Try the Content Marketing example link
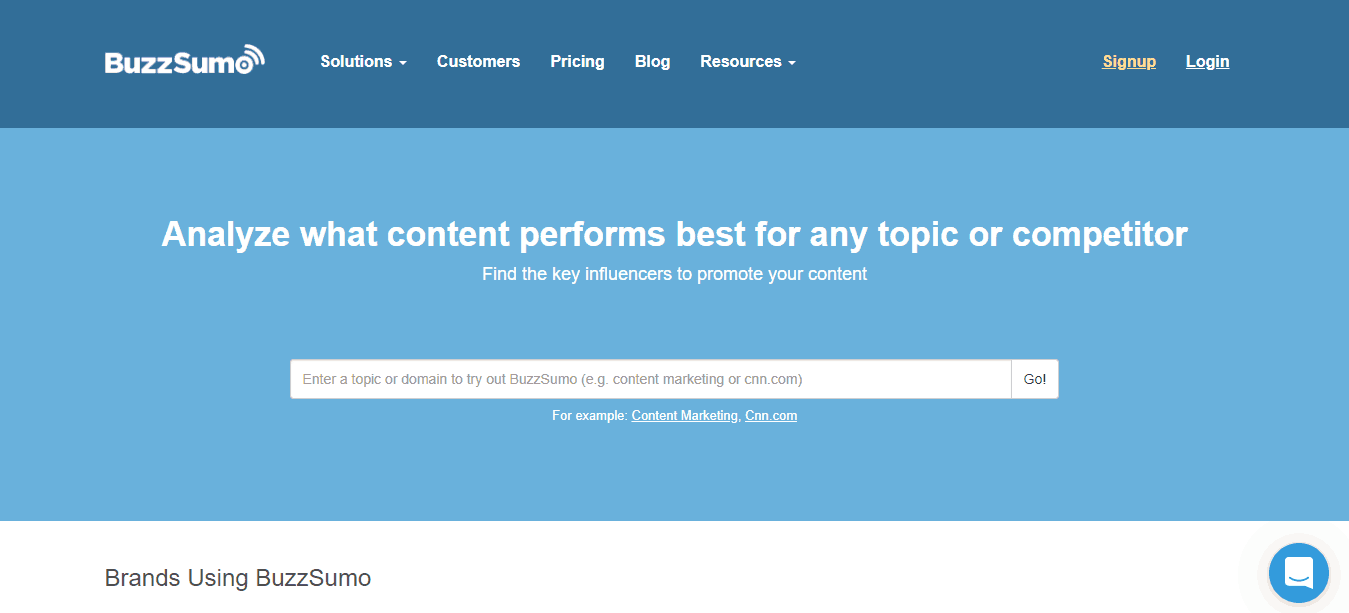The height and width of the screenshot is (613, 1349). click(x=685, y=415)
